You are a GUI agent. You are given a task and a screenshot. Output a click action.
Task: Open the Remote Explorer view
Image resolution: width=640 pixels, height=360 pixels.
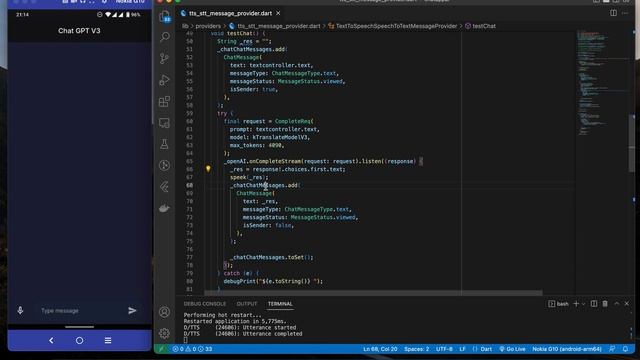tap(164, 123)
